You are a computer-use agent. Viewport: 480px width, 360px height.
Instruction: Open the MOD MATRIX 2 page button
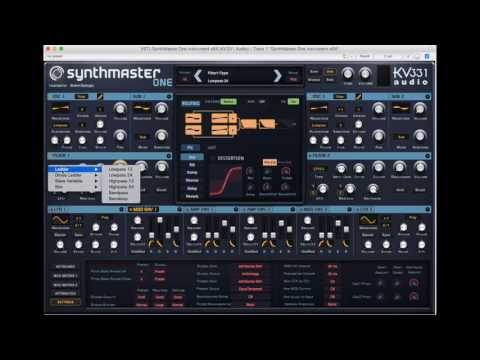[66, 285]
